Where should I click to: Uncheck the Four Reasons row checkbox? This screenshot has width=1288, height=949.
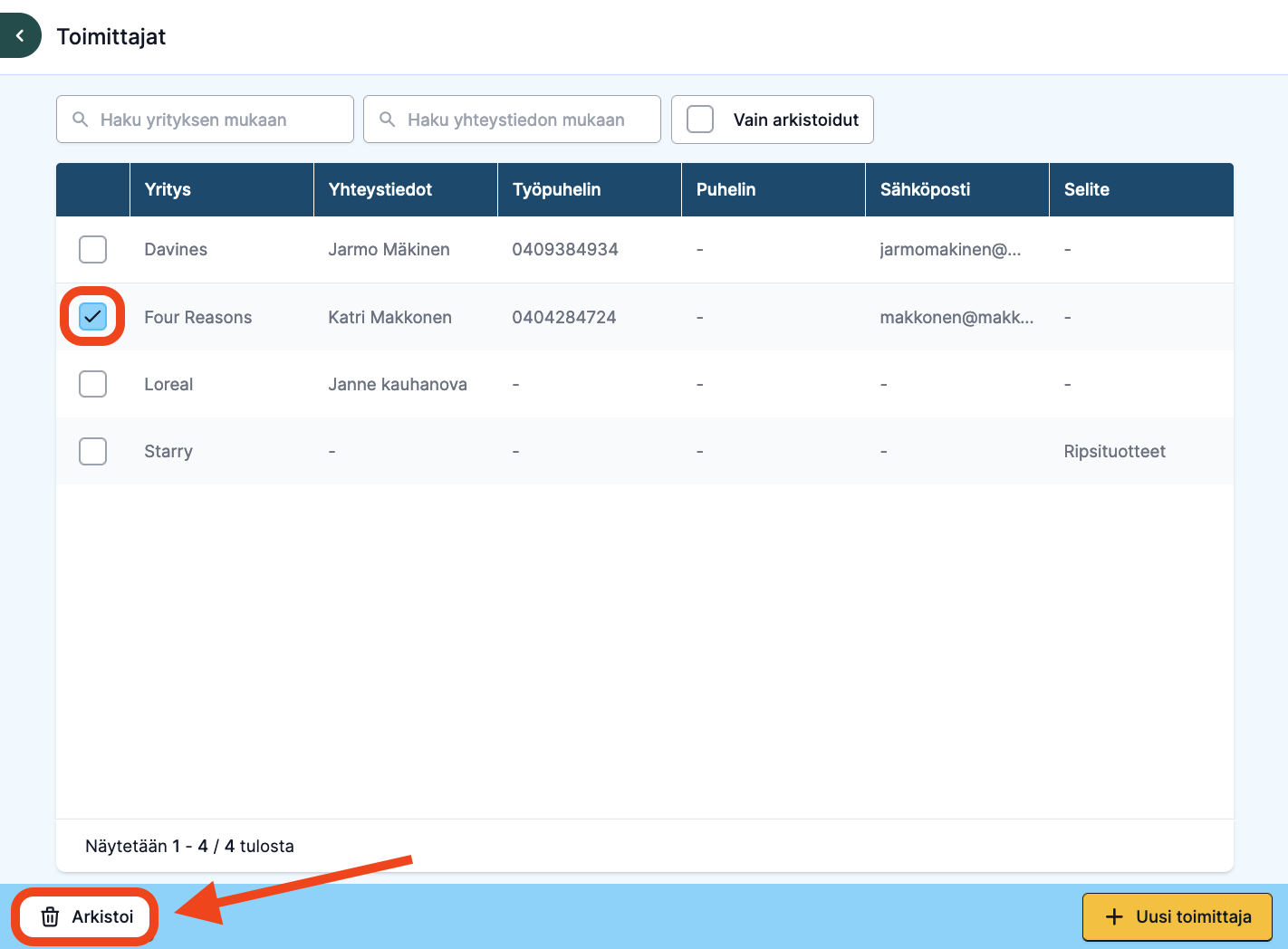tap(92, 316)
